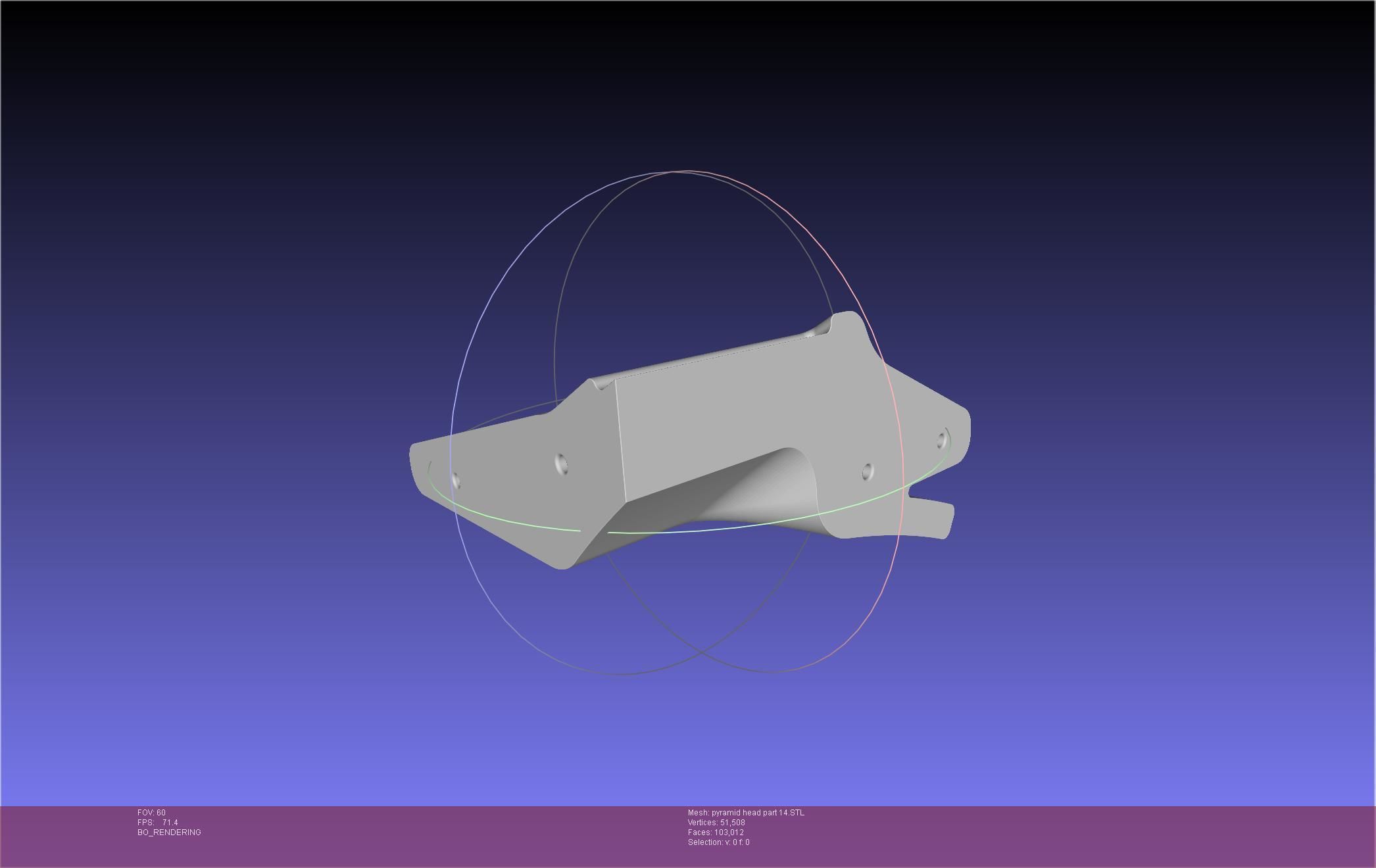1376x868 pixels.
Task: Click the screw hole right of curved cutout
Action: click(x=867, y=471)
